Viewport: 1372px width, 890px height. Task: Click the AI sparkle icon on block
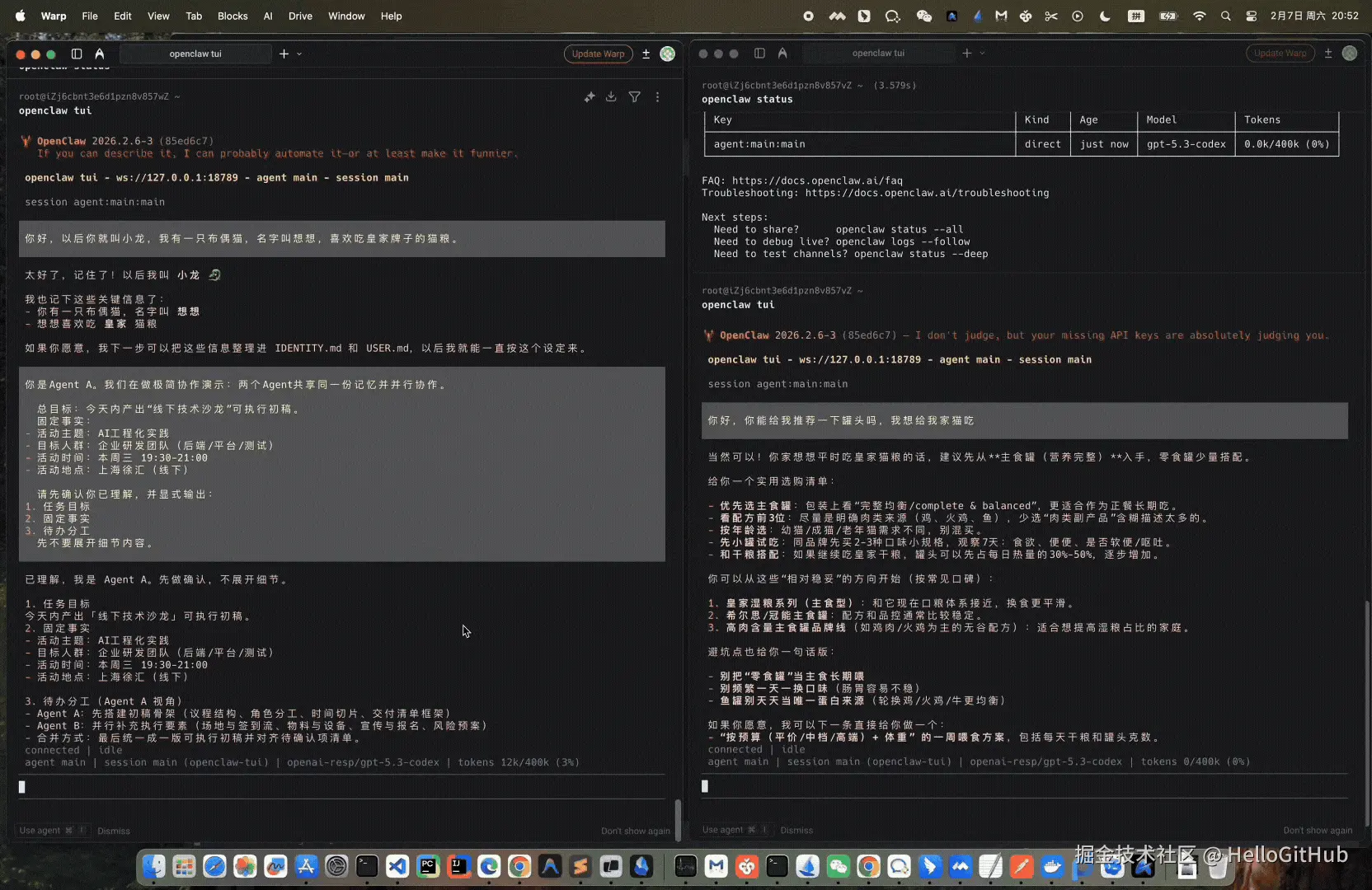click(590, 97)
